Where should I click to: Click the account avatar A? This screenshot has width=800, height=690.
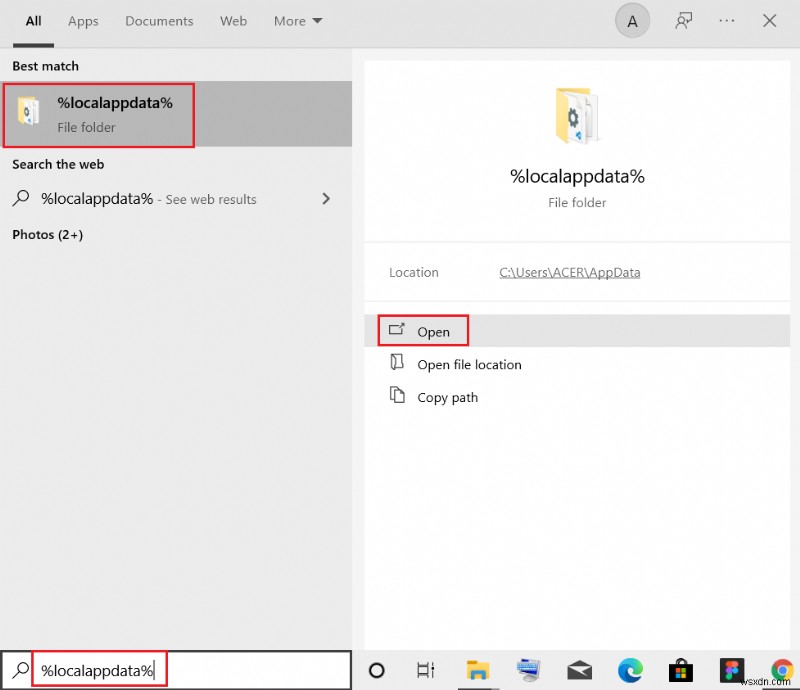(x=632, y=20)
